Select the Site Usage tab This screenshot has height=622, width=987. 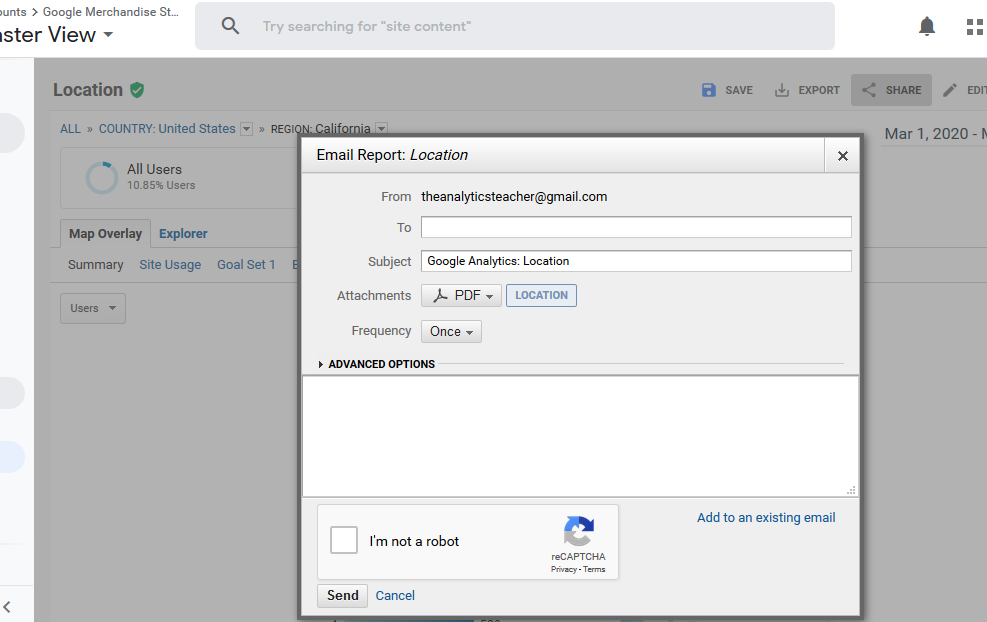point(170,265)
